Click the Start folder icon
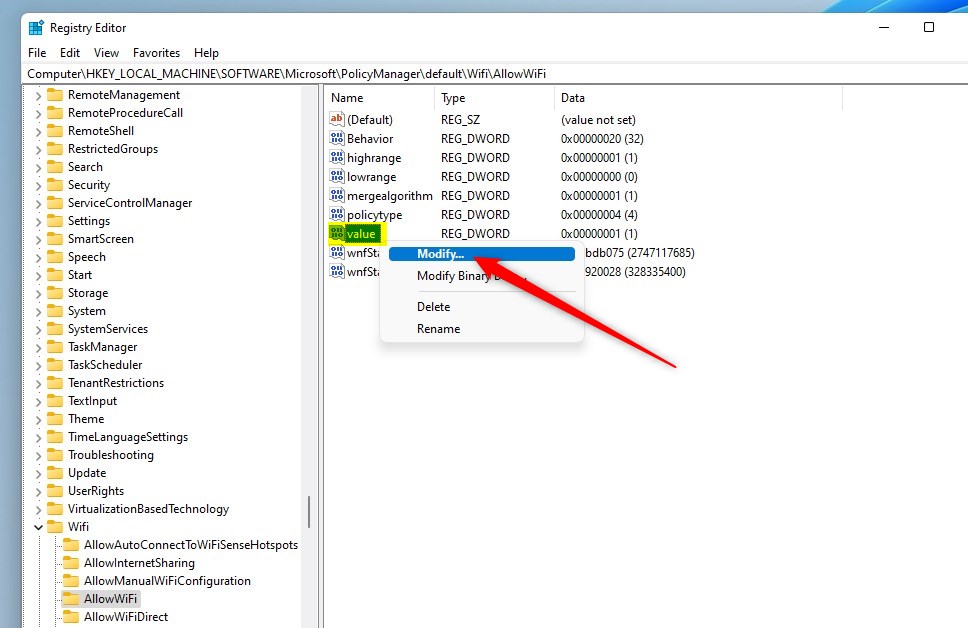Viewport: 968px width, 628px height. (56, 275)
